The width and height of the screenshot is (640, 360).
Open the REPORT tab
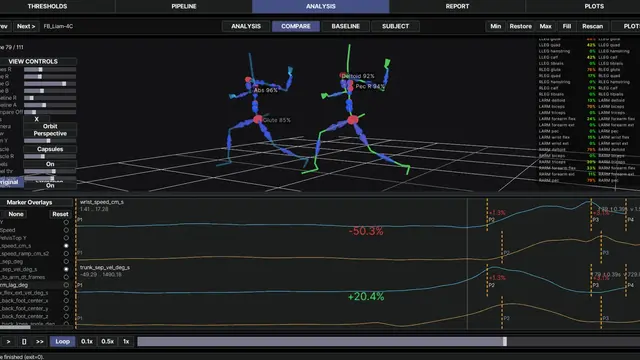click(457, 6)
